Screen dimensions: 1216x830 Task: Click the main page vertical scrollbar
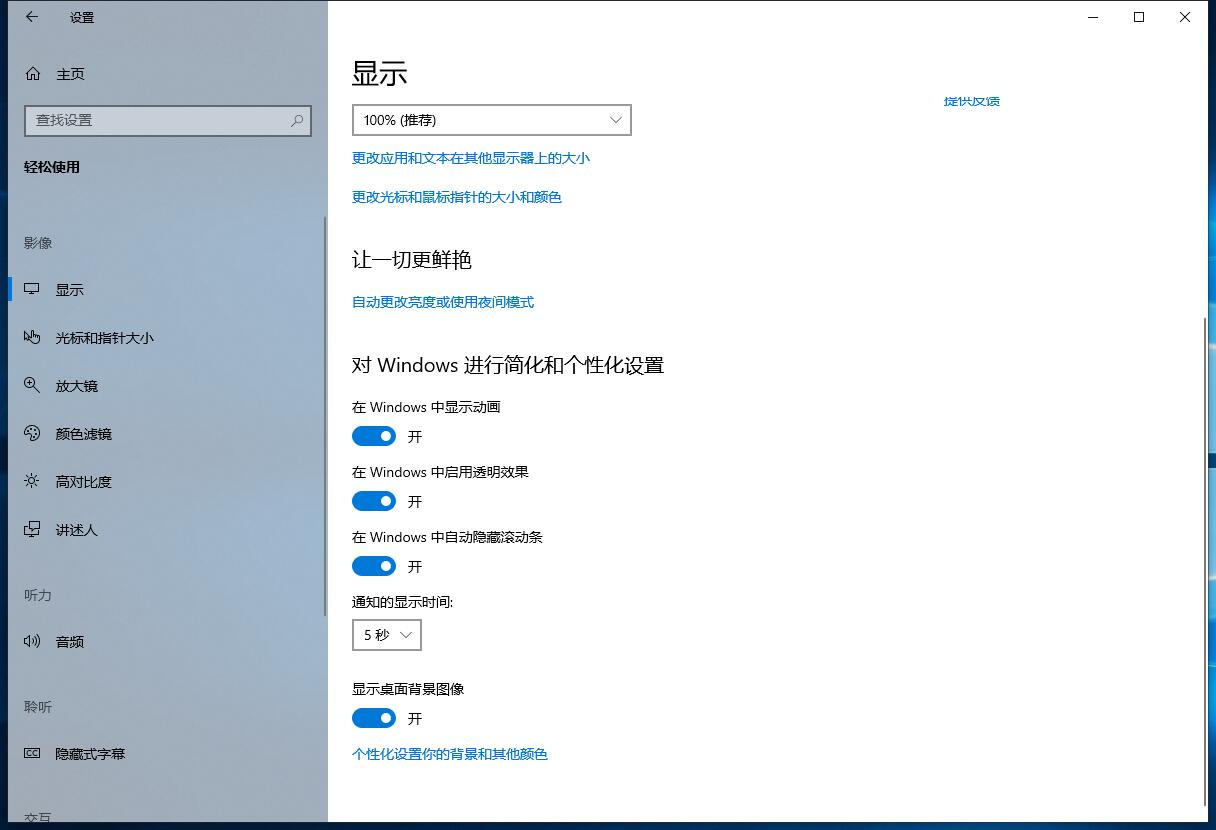pos(1205,560)
